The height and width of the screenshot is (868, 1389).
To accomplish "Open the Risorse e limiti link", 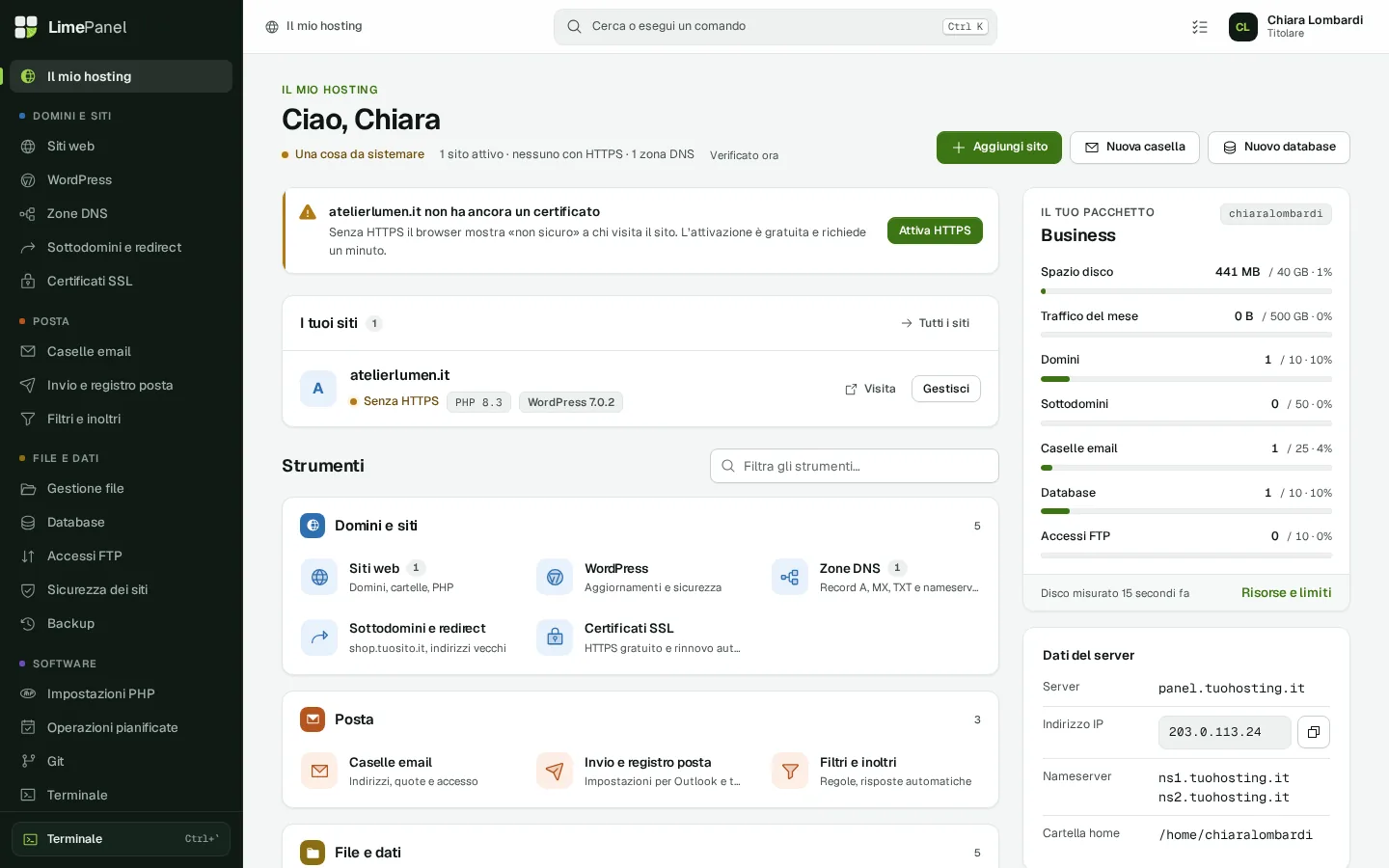I will coord(1287,593).
